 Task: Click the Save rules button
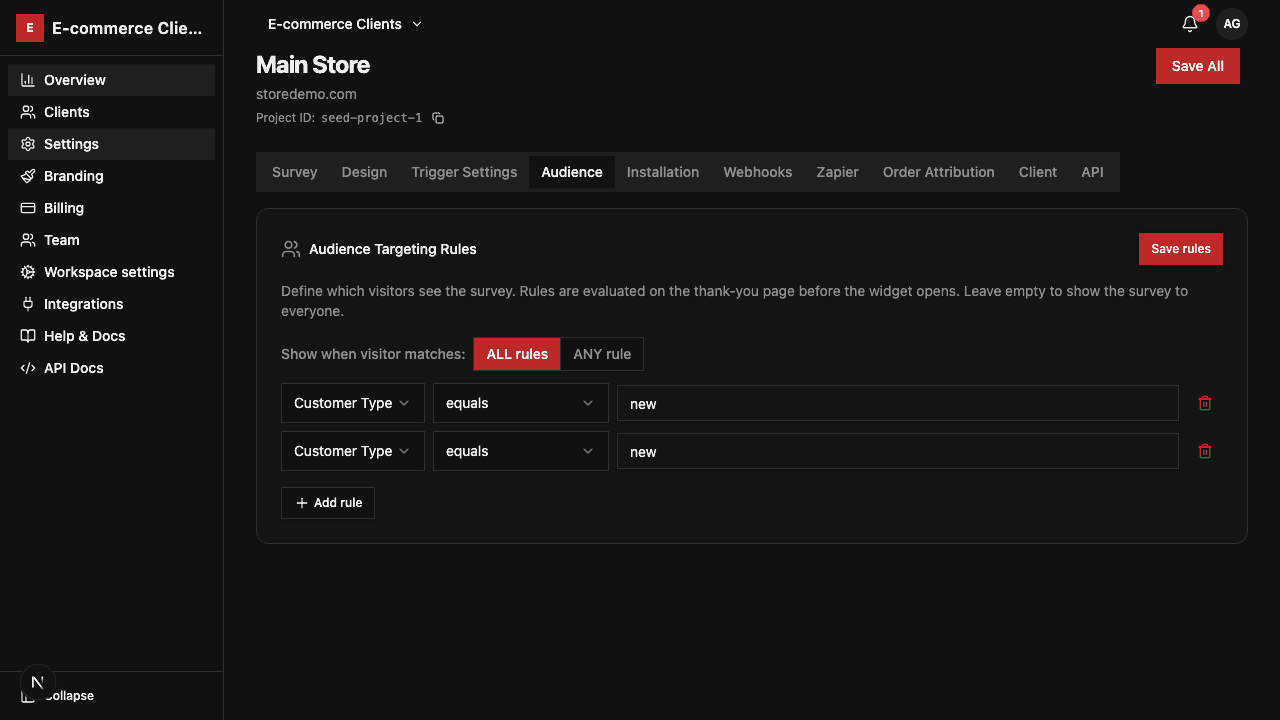1181,249
